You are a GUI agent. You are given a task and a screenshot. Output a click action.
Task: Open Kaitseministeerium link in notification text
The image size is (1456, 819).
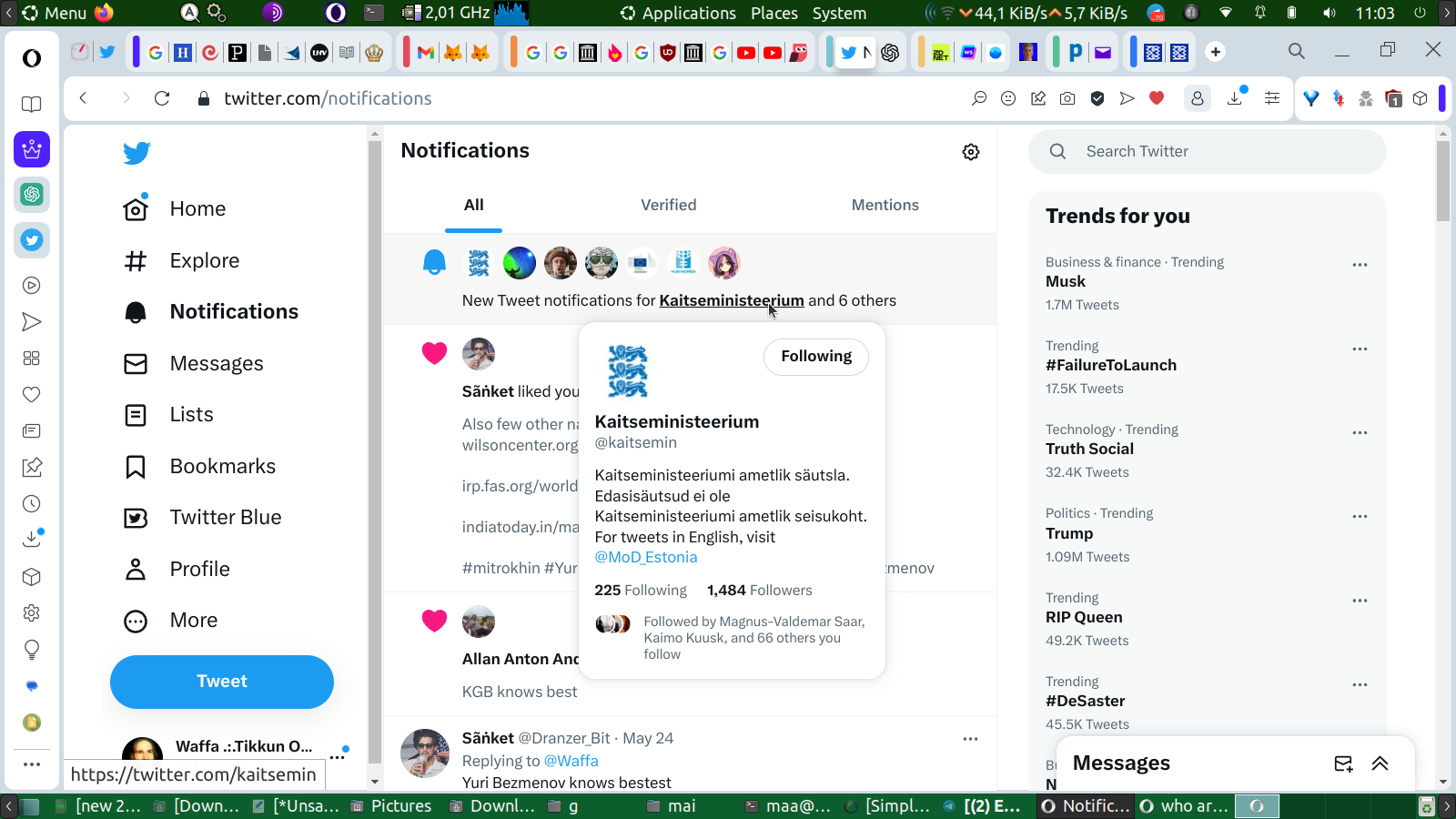(x=732, y=301)
